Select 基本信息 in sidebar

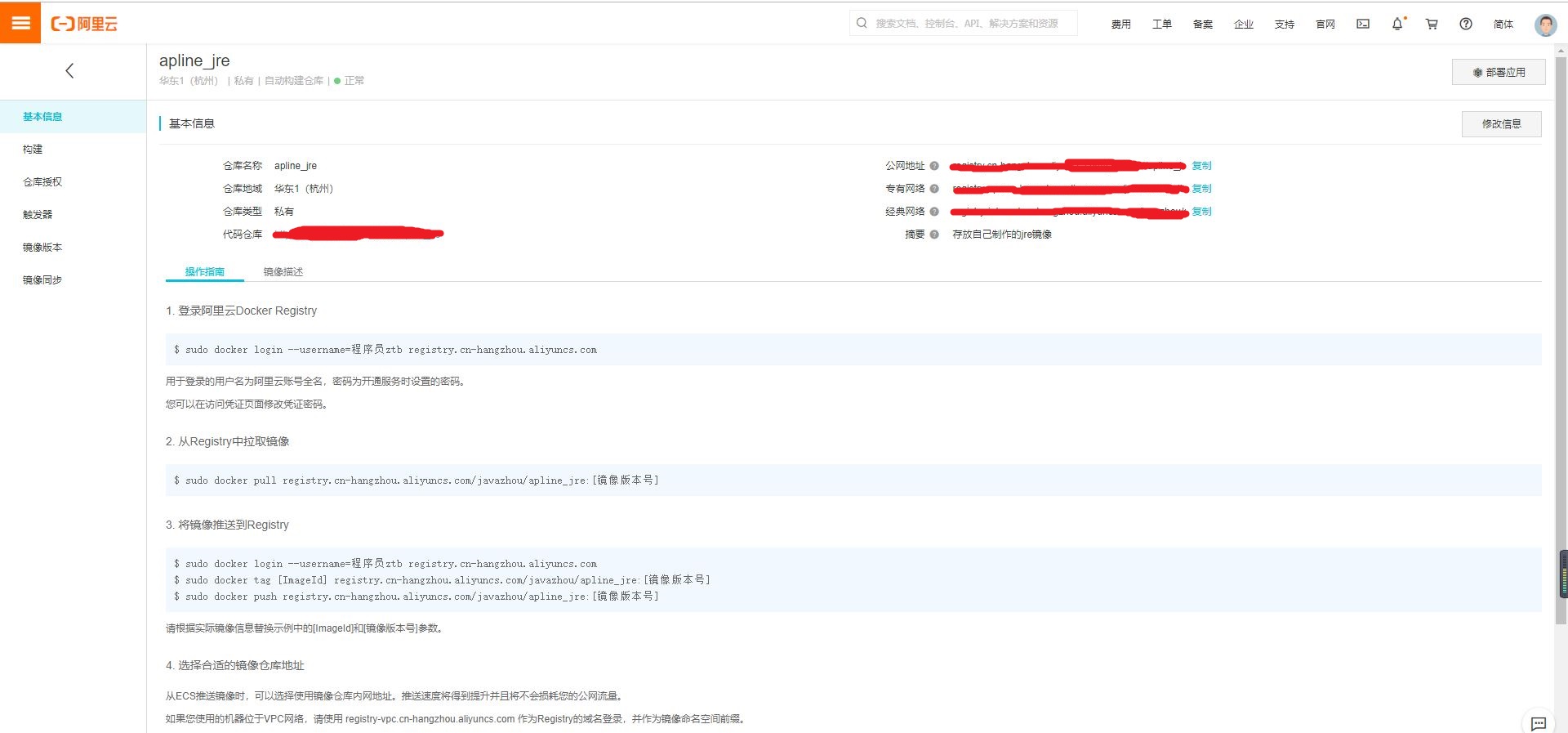coord(73,117)
